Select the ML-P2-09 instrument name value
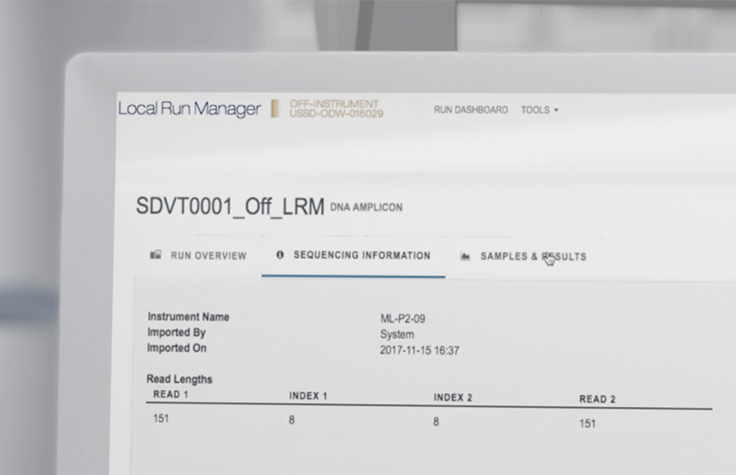Screen dimensions: 736x475 point(404,319)
